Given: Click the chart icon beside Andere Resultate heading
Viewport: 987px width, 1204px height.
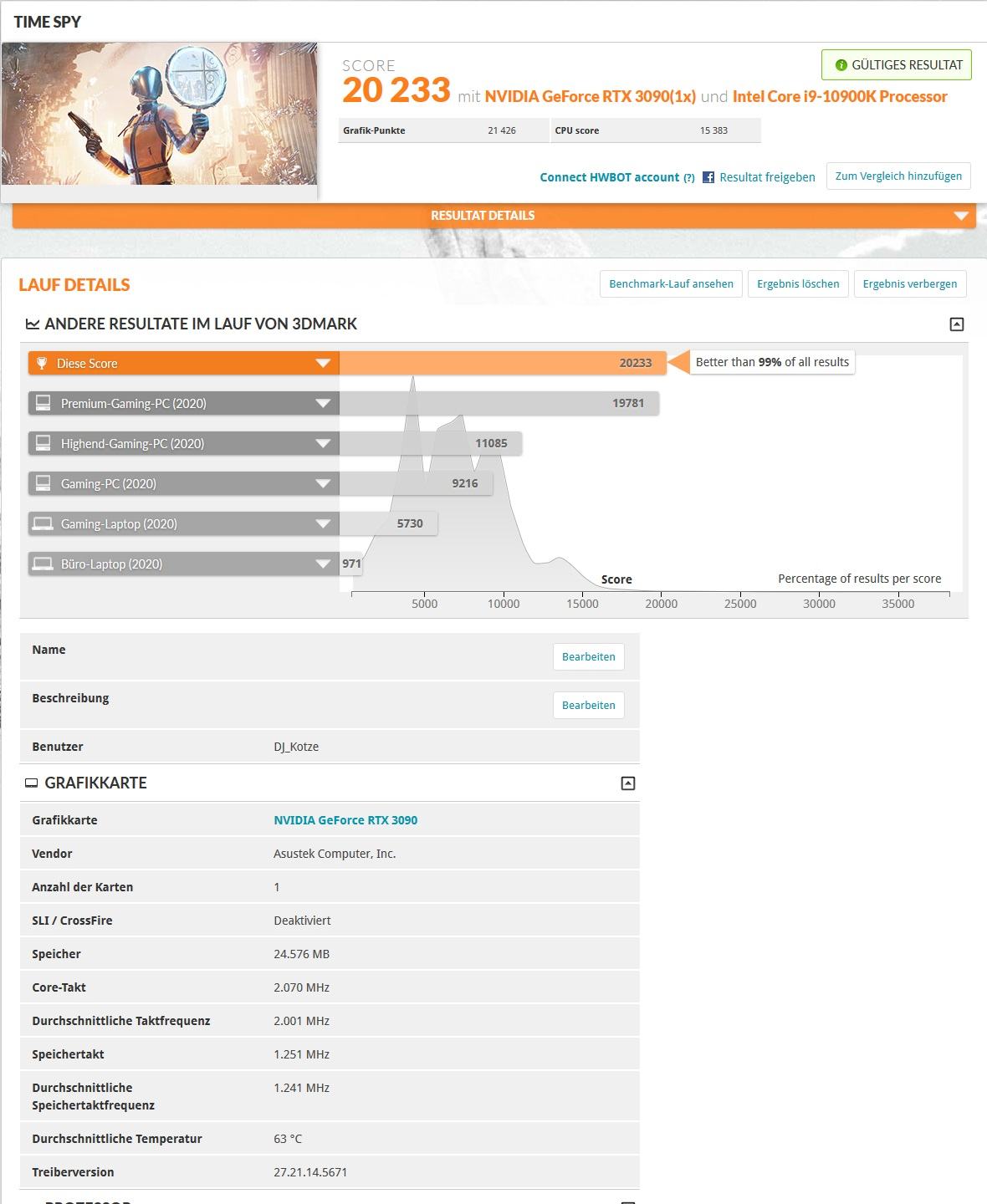Looking at the screenshot, I should click(32, 324).
